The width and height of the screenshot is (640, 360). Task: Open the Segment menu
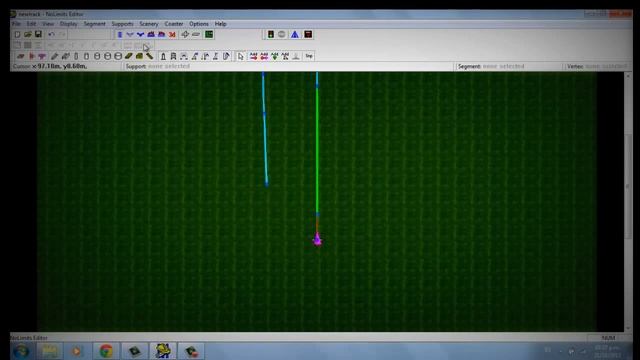pyautogui.click(x=95, y=24)
